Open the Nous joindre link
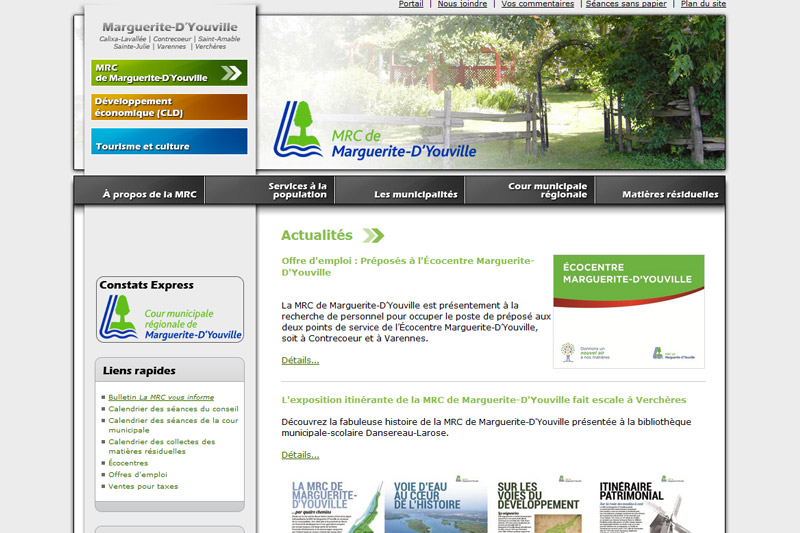 (462, 4)
